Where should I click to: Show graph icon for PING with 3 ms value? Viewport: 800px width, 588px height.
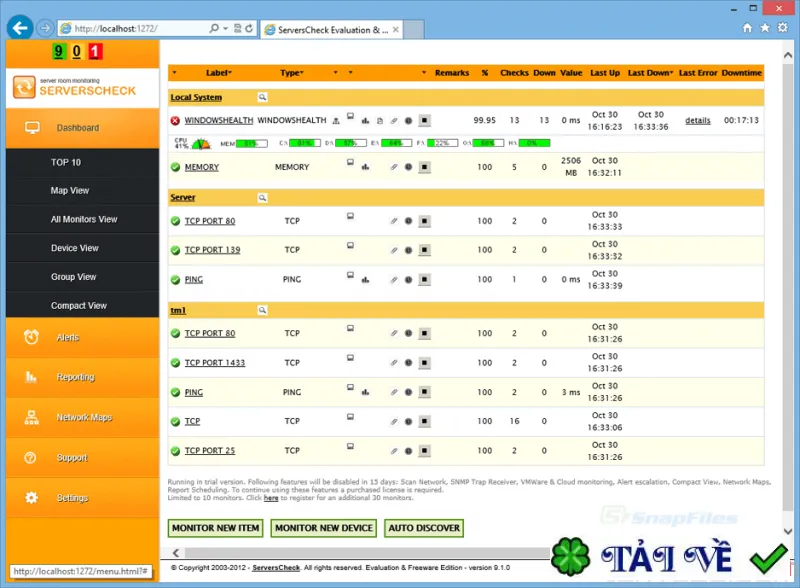[365, 392]
